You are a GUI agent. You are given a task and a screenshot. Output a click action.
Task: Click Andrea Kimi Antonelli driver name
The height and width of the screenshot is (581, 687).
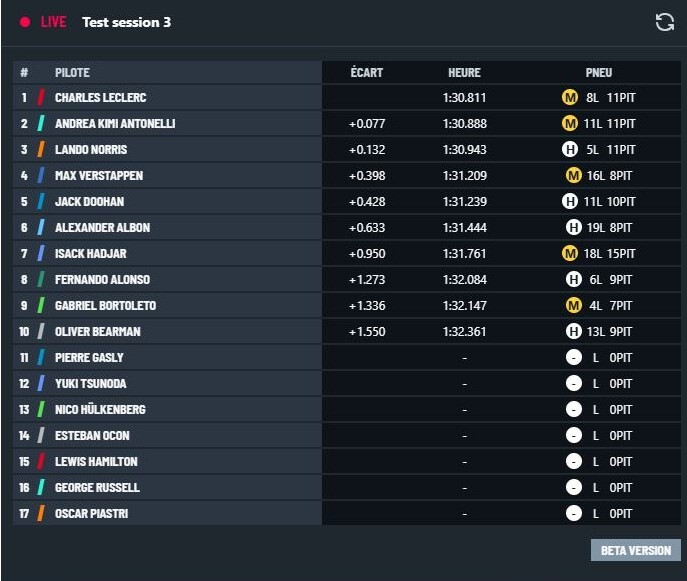115,124
